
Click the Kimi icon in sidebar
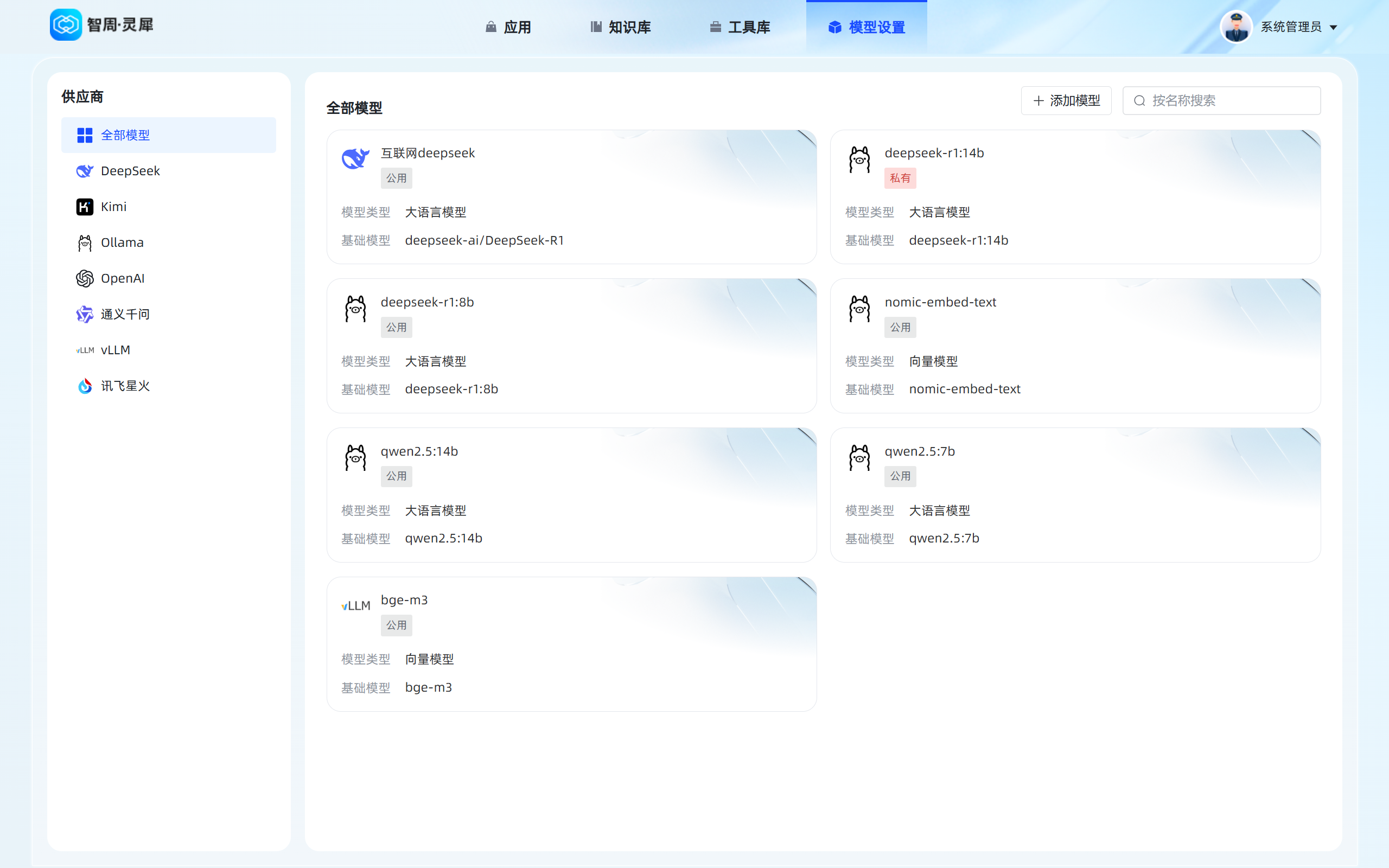85,207
